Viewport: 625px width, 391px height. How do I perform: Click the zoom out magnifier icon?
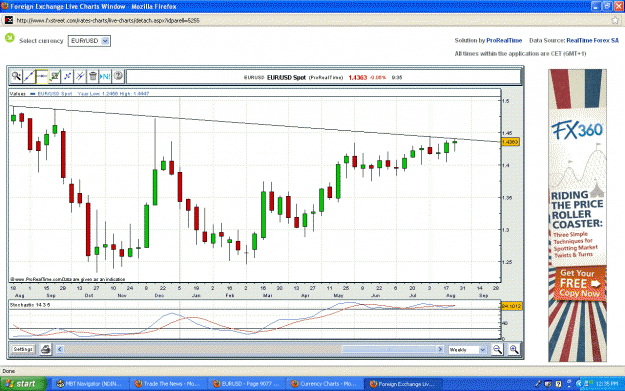pyautogui.click(x=497, y=350)
